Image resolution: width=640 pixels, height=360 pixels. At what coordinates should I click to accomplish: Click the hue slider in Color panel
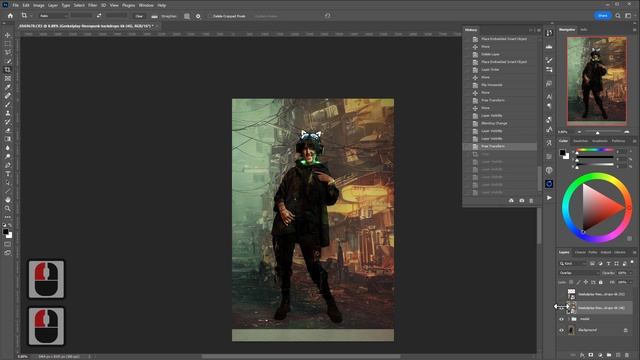pos(595,150)
